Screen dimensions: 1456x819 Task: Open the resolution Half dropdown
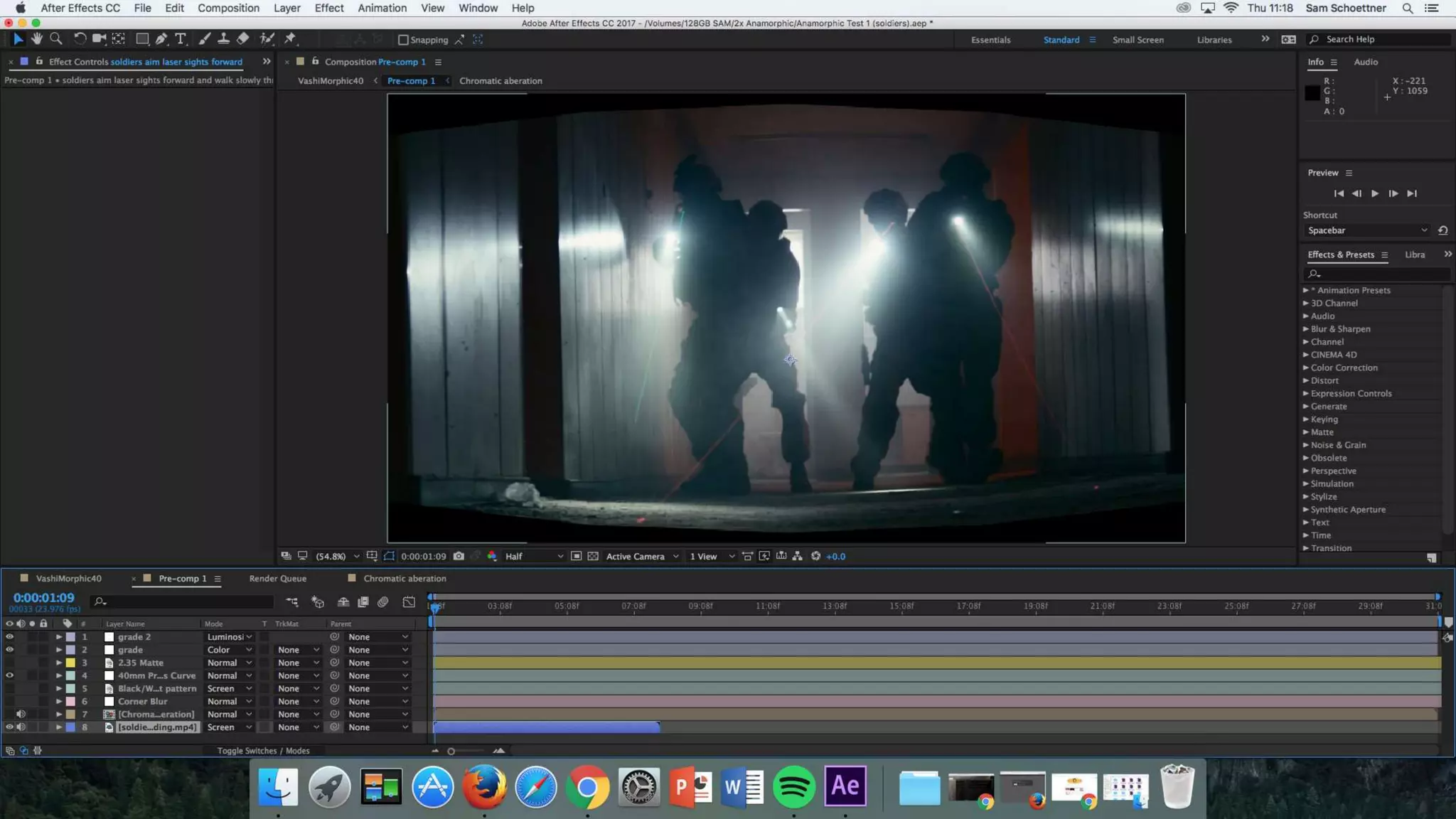click(533, 556)
